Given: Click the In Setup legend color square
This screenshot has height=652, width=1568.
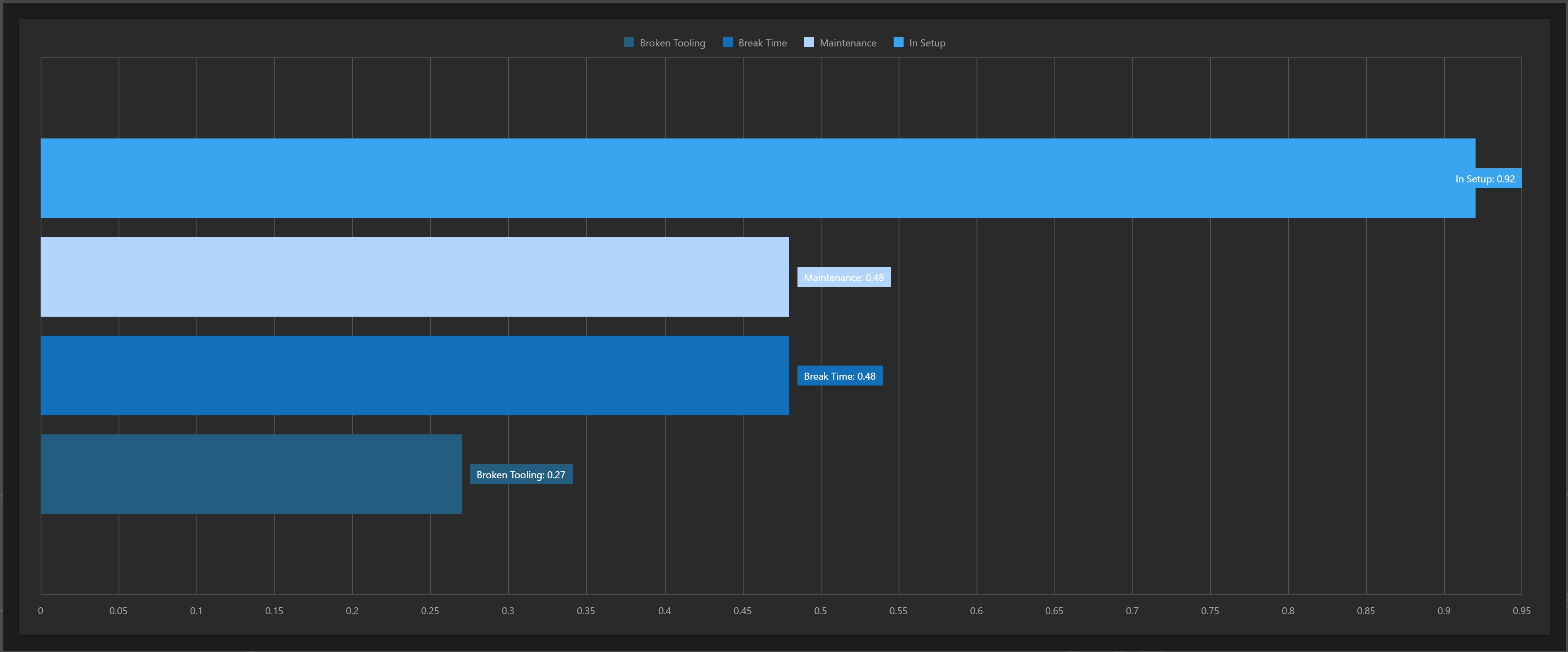Looking at the screenshot, I should pos(898,43).
